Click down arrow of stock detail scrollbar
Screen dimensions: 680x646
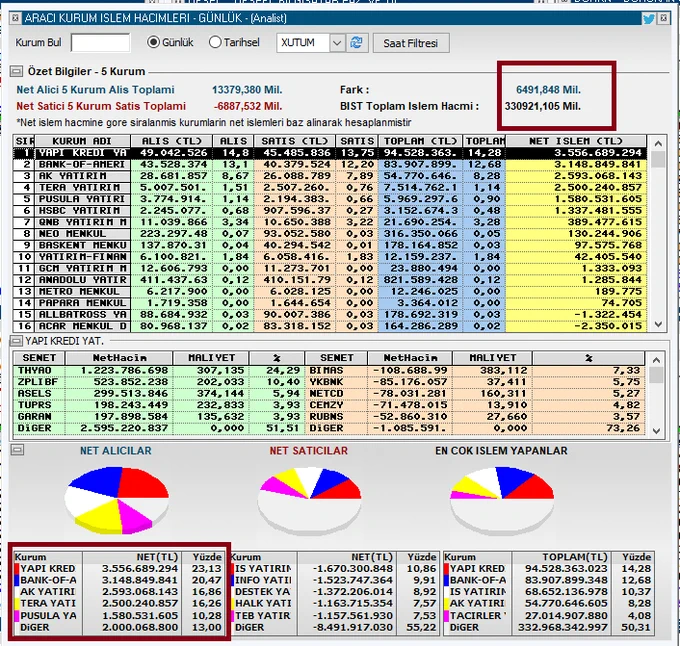click(656, 431)
